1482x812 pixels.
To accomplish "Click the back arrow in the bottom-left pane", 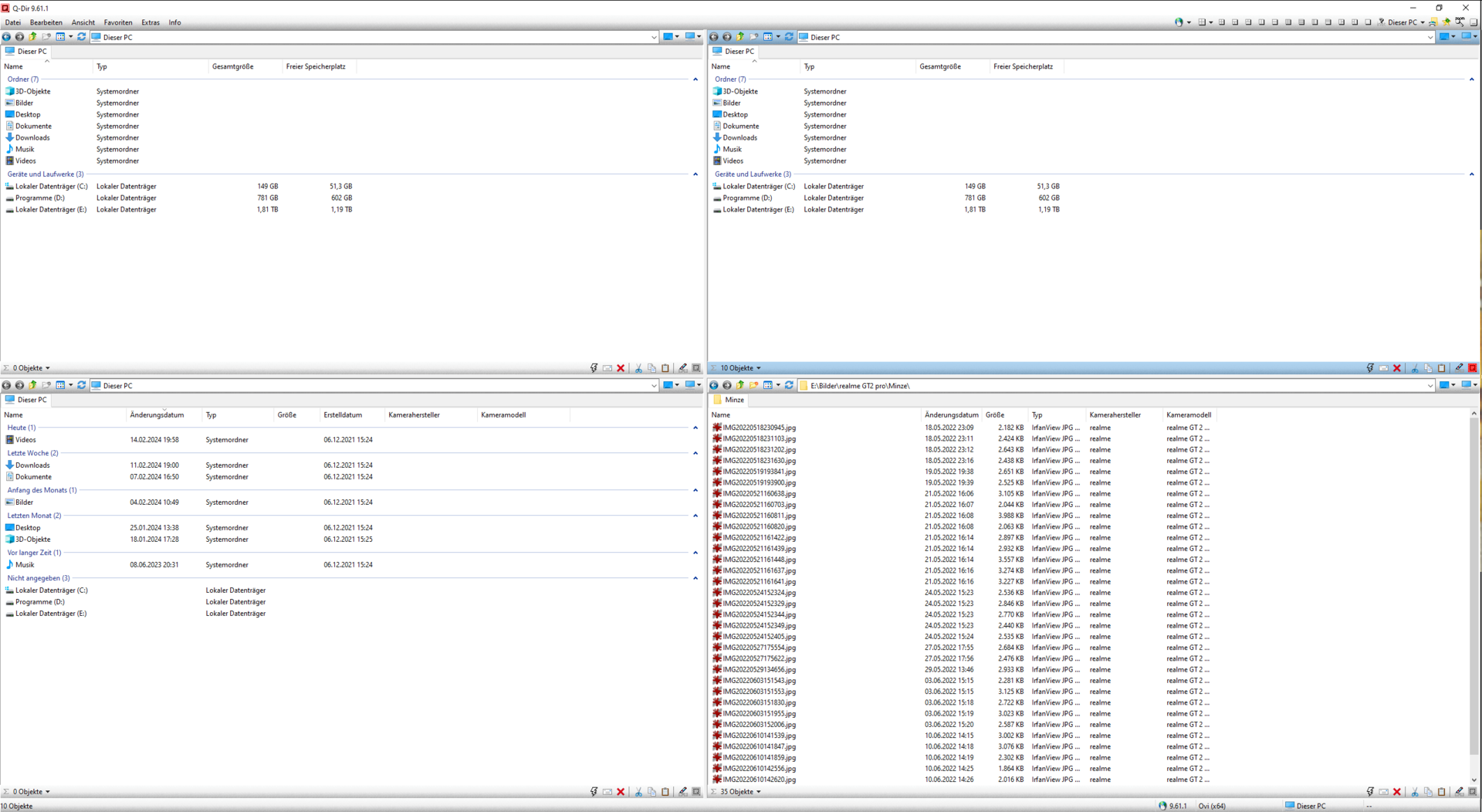I will point(7,385).
